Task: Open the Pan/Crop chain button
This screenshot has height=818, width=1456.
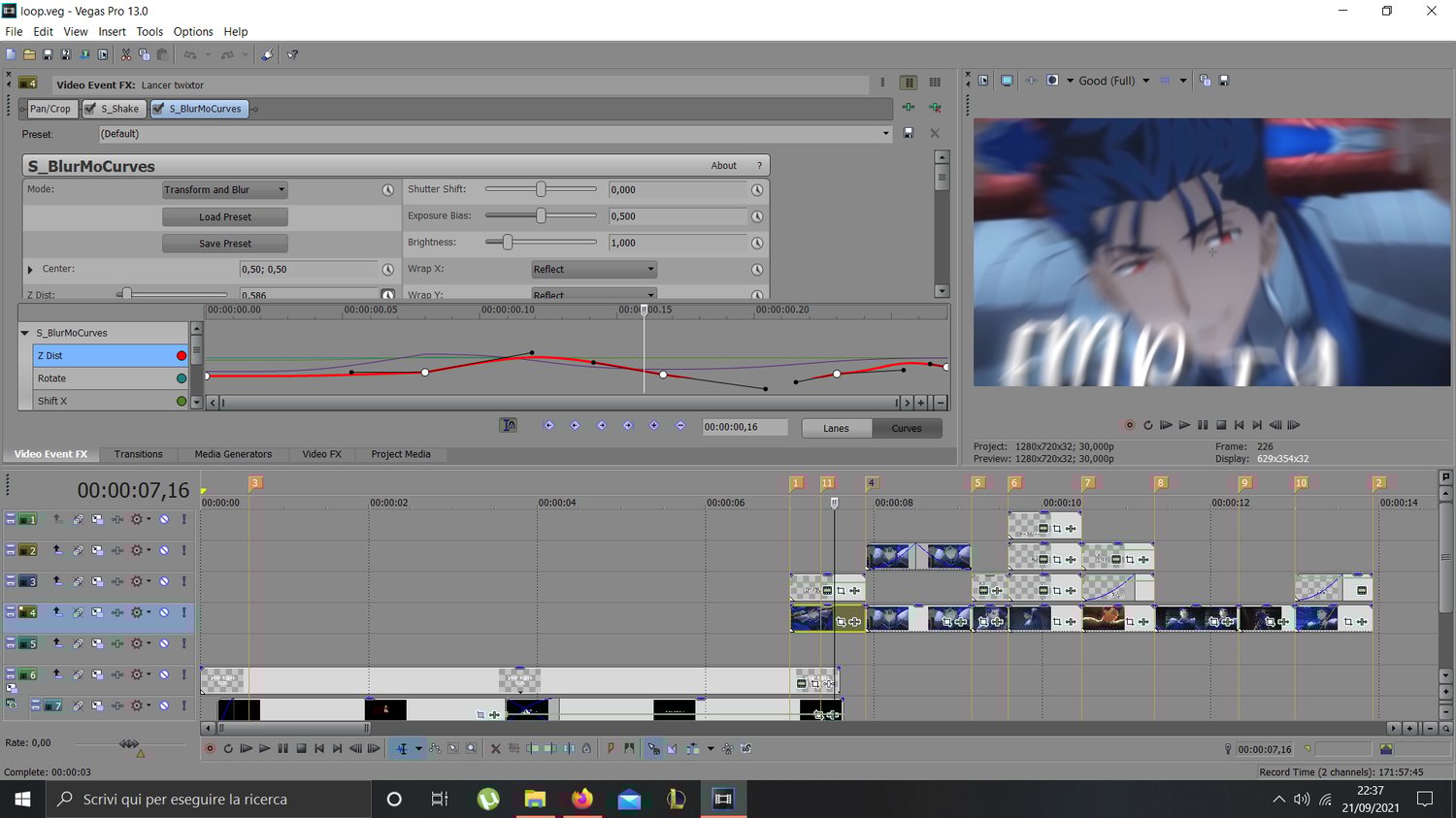Action: [x=50, y=109]
